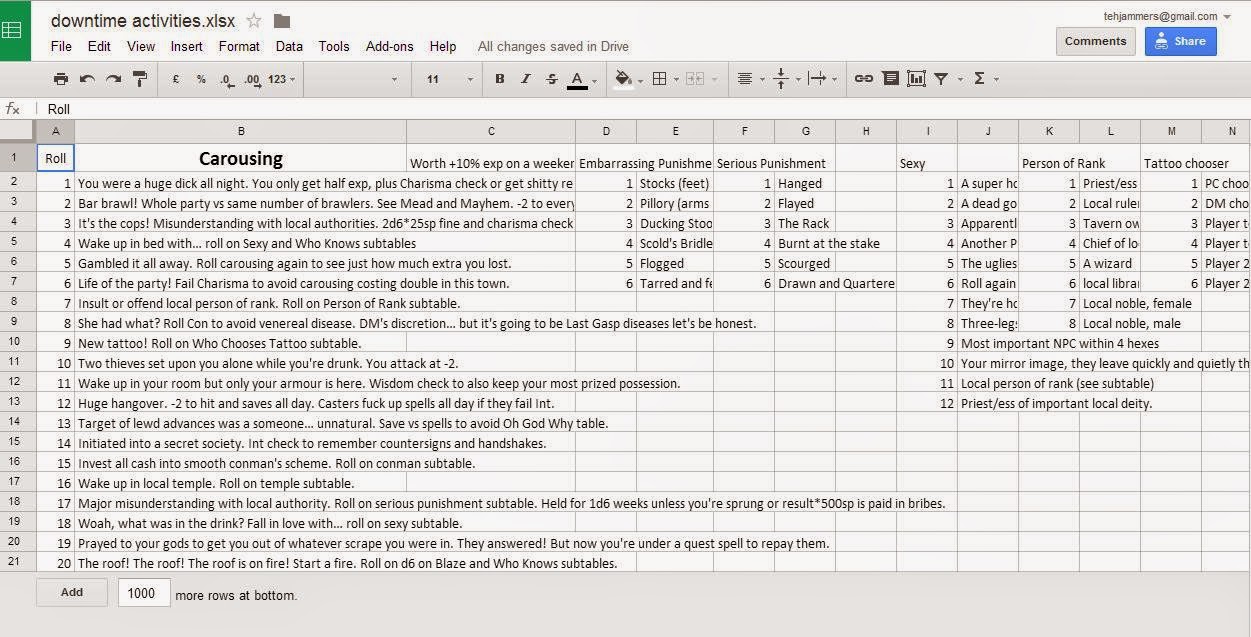Toggle italic formatting
Image resolution: width=1251 pixels, height=637 pixels.
[525, 78]
